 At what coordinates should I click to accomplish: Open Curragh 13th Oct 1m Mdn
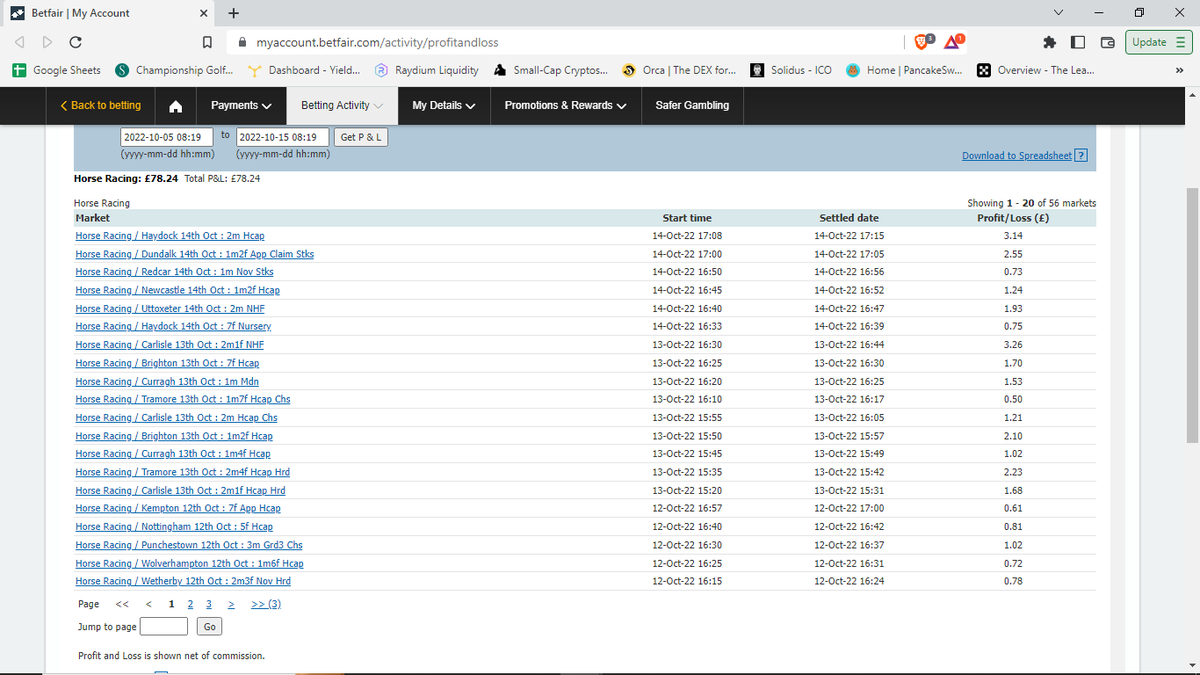(168, 381)
